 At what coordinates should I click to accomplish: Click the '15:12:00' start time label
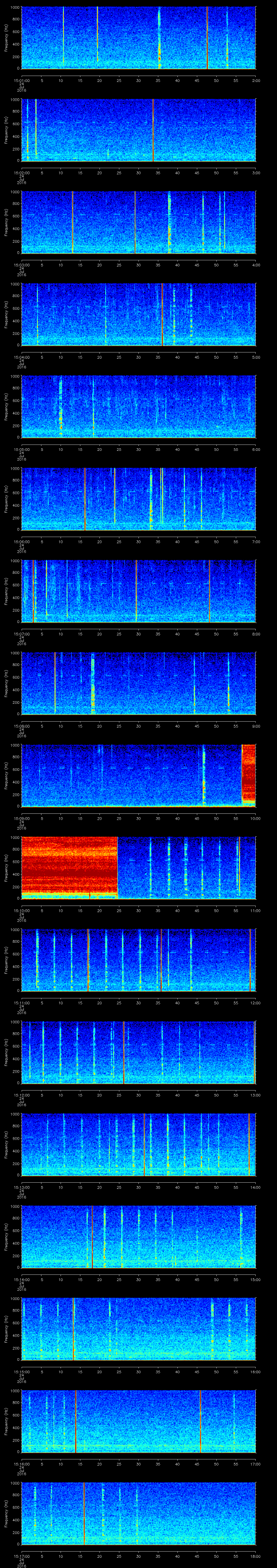(21, 1095)
